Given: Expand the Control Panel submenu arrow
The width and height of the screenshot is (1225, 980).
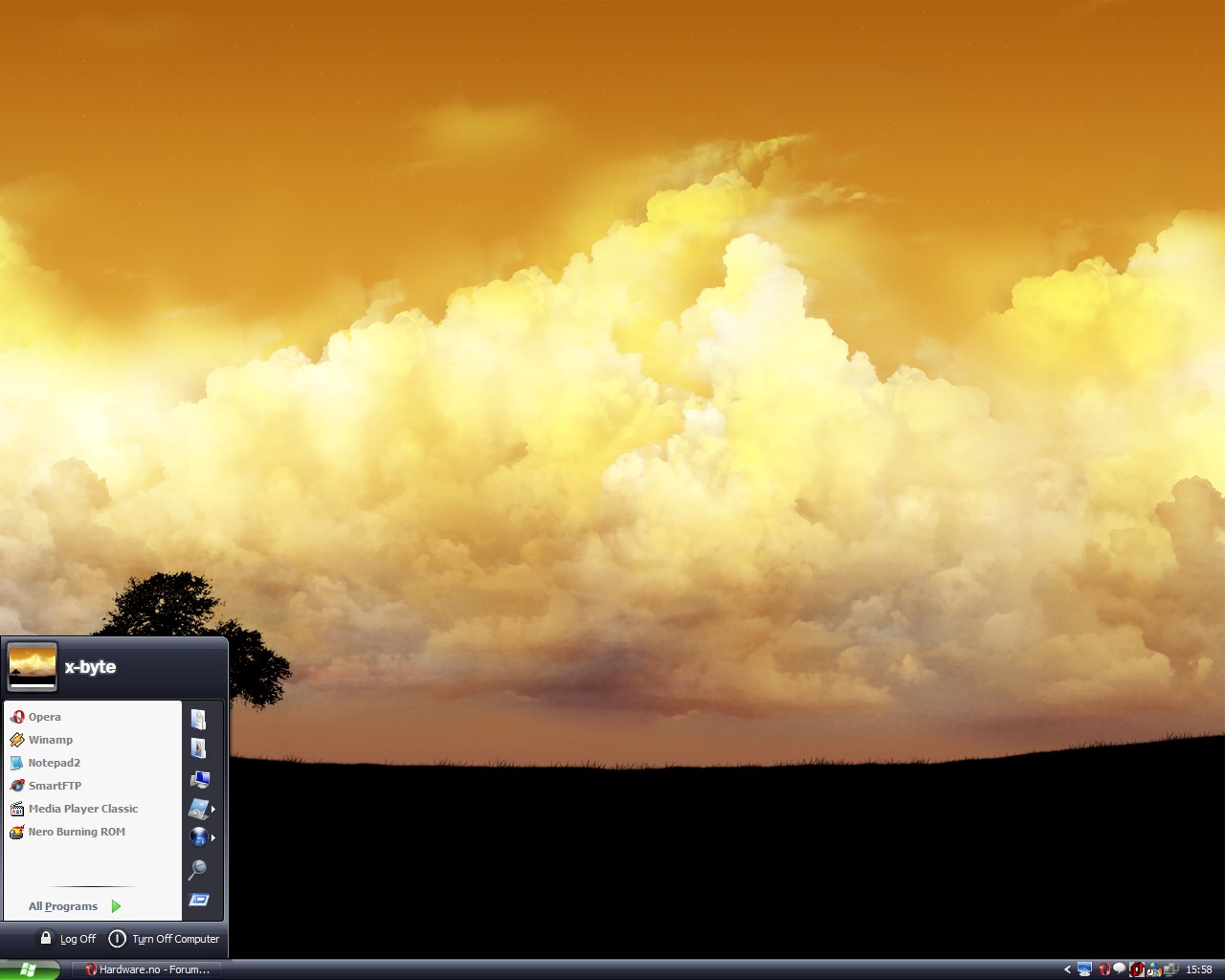Looking at the screenshot, I should 213,810.
